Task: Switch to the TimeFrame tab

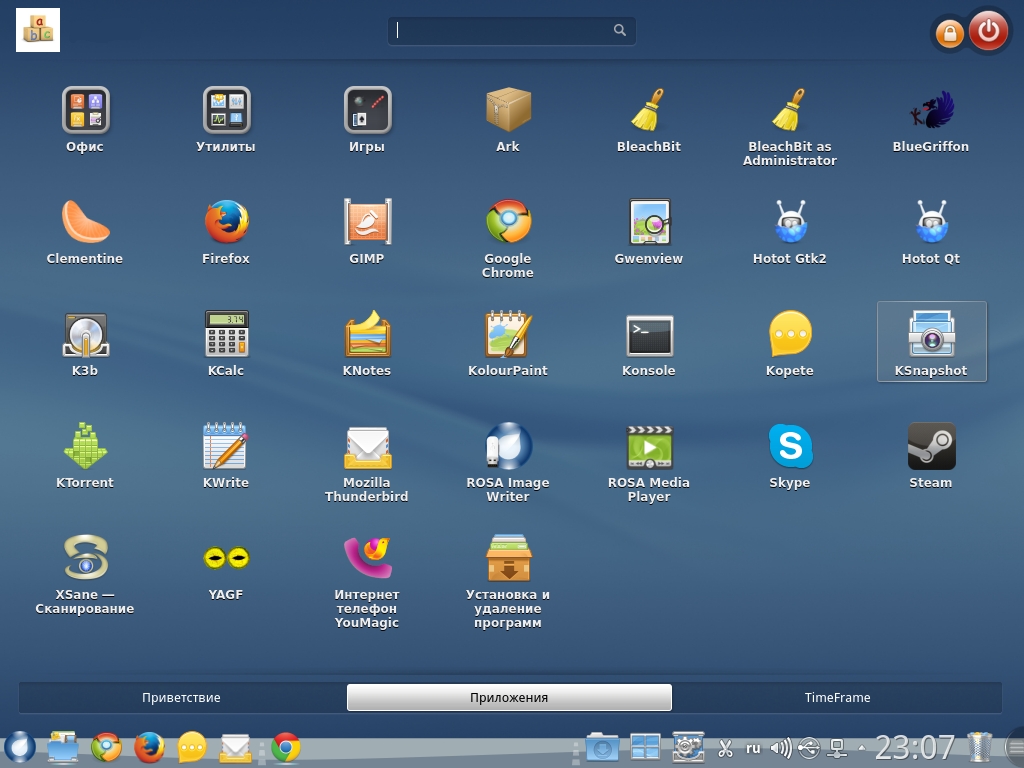Action: (x=837, y=697)
